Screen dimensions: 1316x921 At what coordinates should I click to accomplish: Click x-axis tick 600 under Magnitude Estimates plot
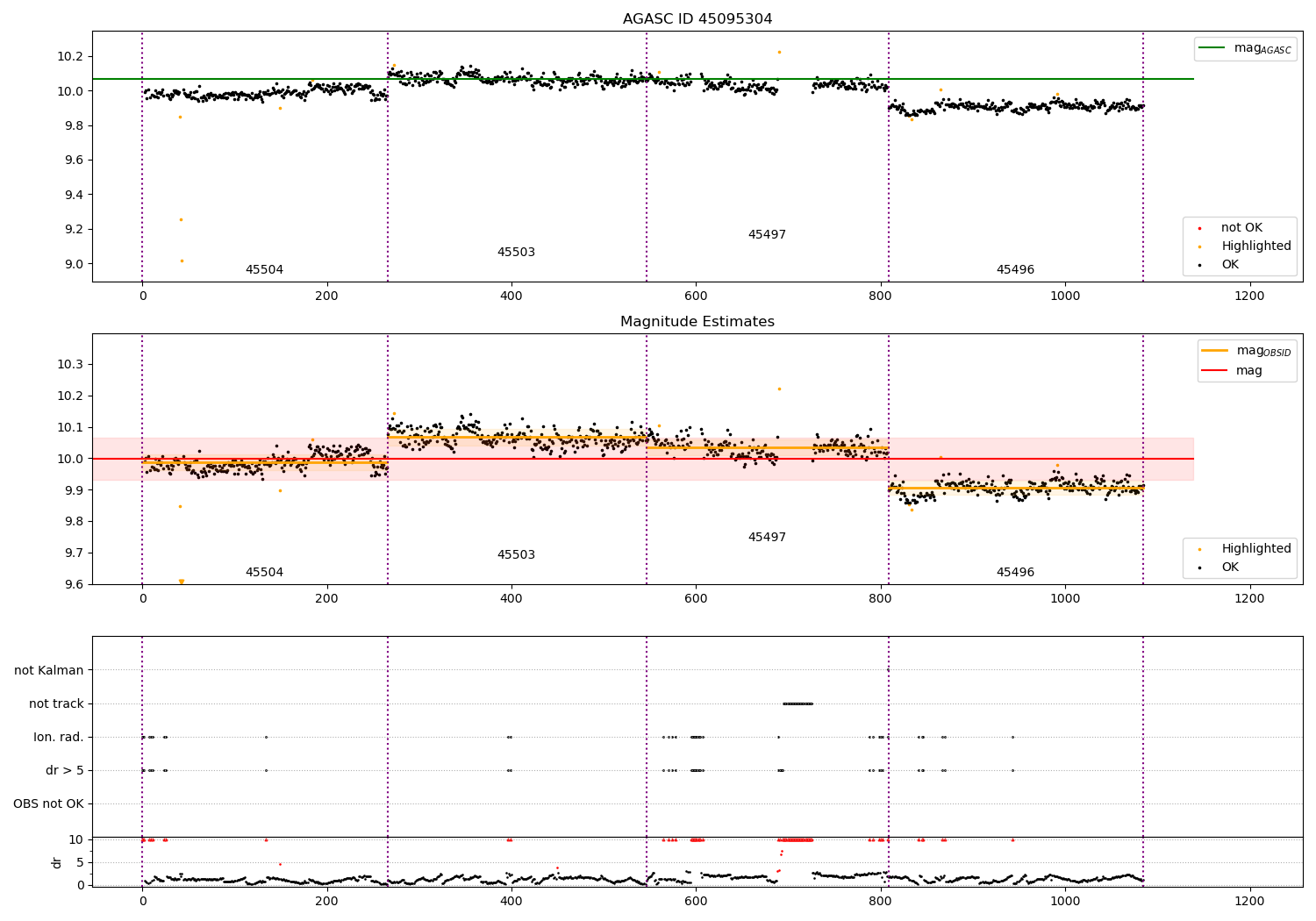tap(696, 599)
